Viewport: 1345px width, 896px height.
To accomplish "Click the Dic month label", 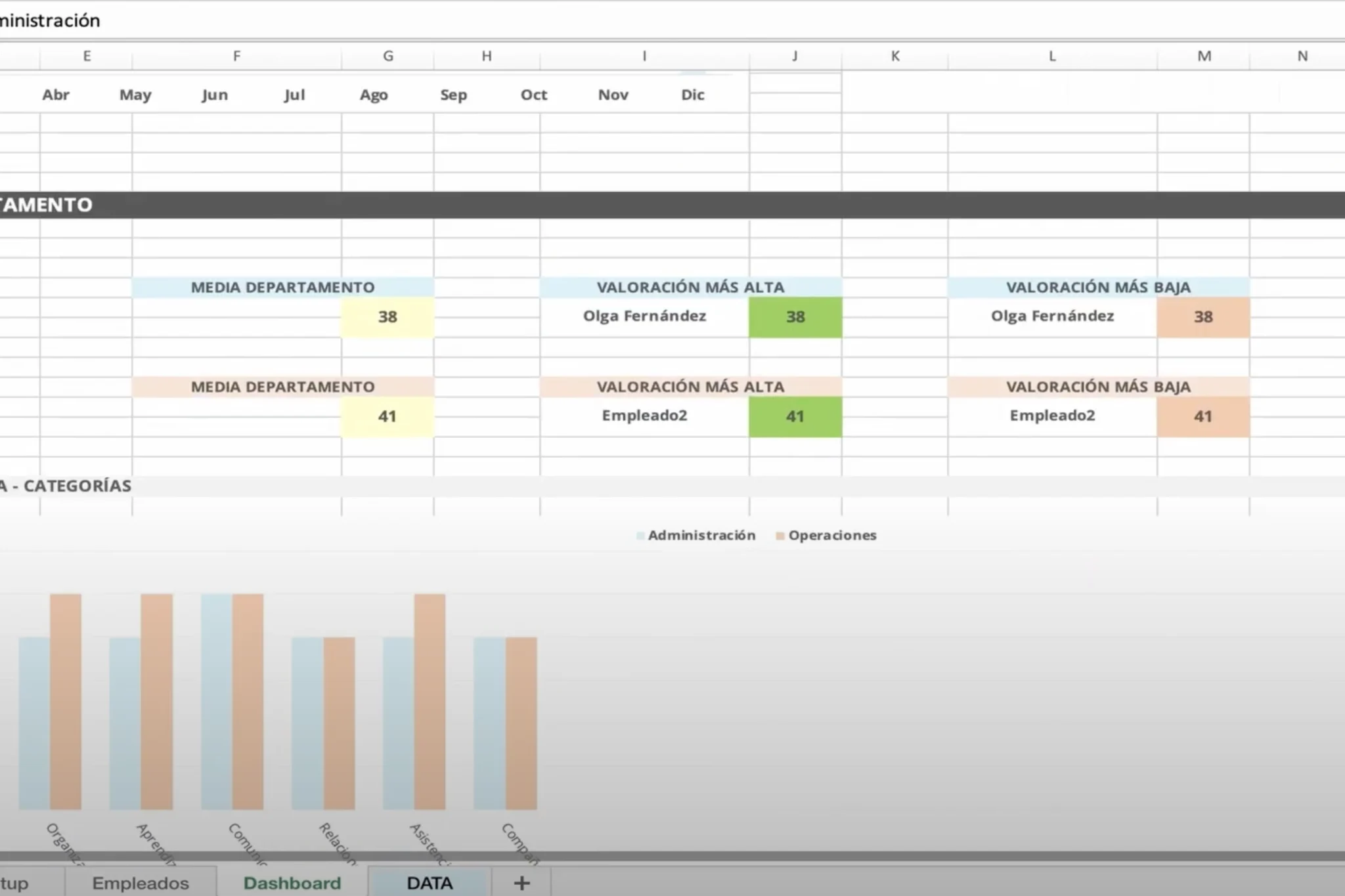I will tap(693, 95).
